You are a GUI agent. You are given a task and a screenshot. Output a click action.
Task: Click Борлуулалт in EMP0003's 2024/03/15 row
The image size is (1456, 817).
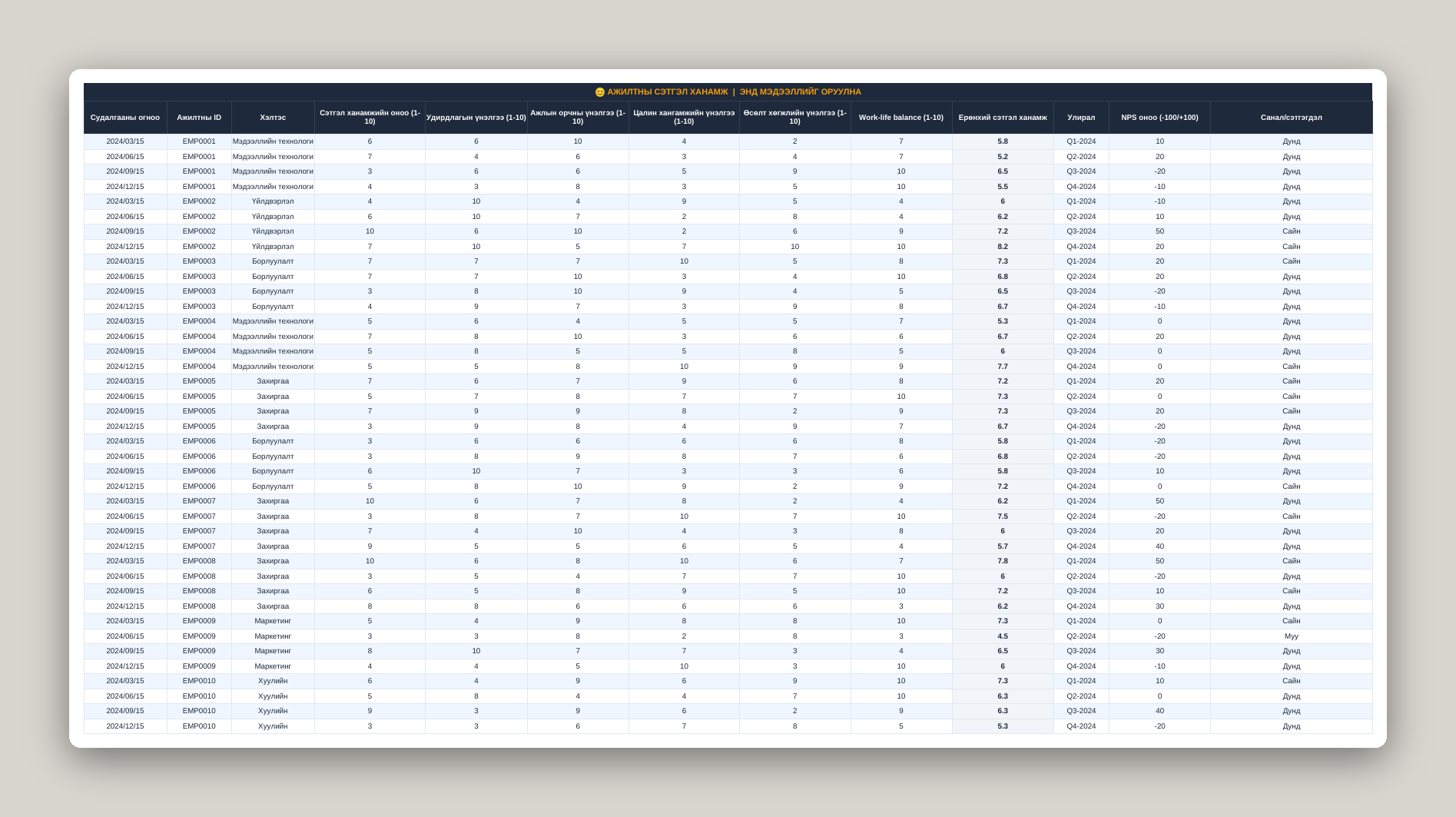point(273,261)
